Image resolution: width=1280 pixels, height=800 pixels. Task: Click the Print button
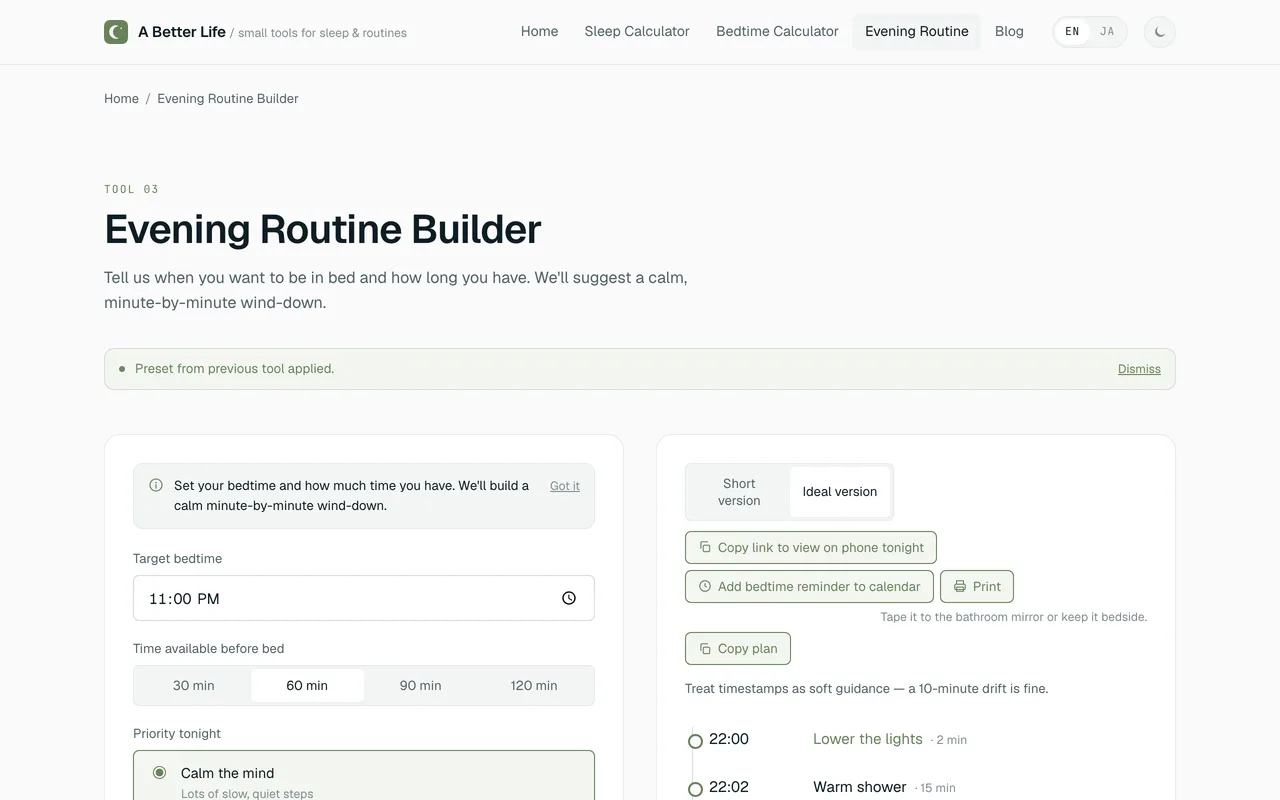click(977, 586)
